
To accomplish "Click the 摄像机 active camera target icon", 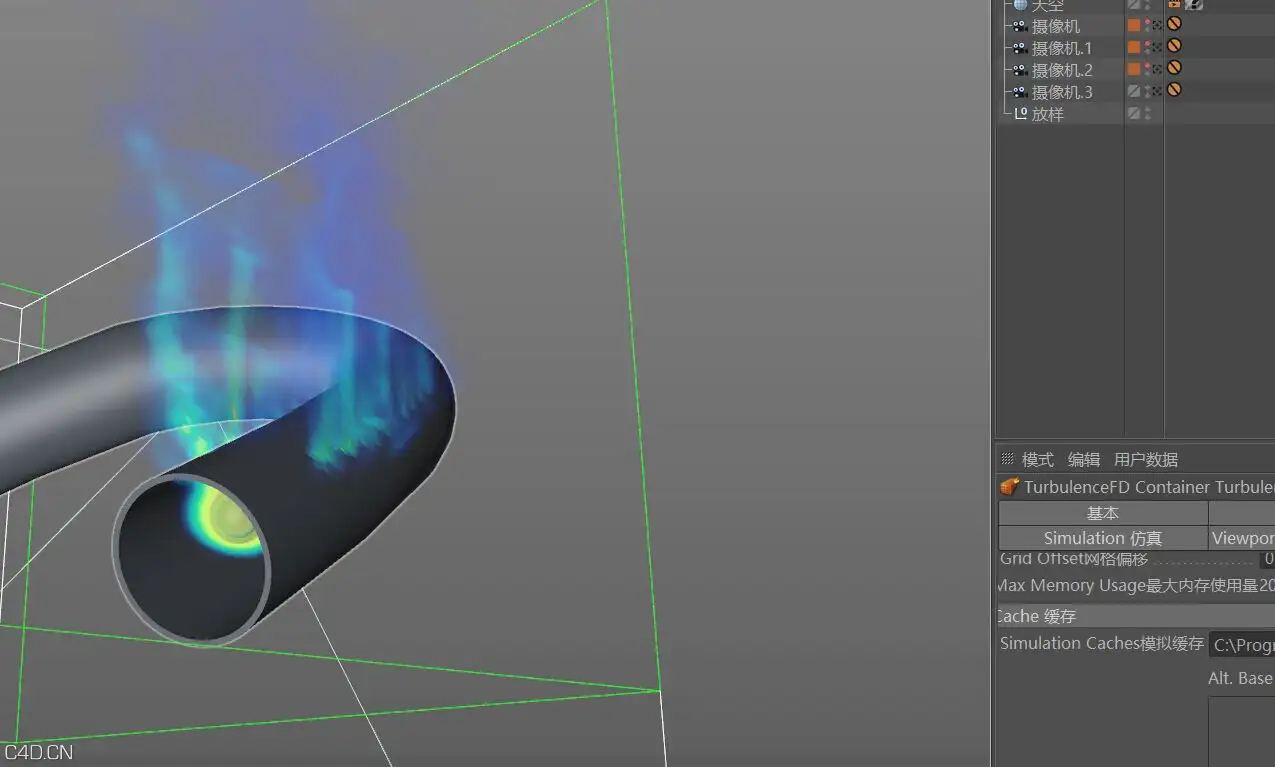I will coord(1157,25).
